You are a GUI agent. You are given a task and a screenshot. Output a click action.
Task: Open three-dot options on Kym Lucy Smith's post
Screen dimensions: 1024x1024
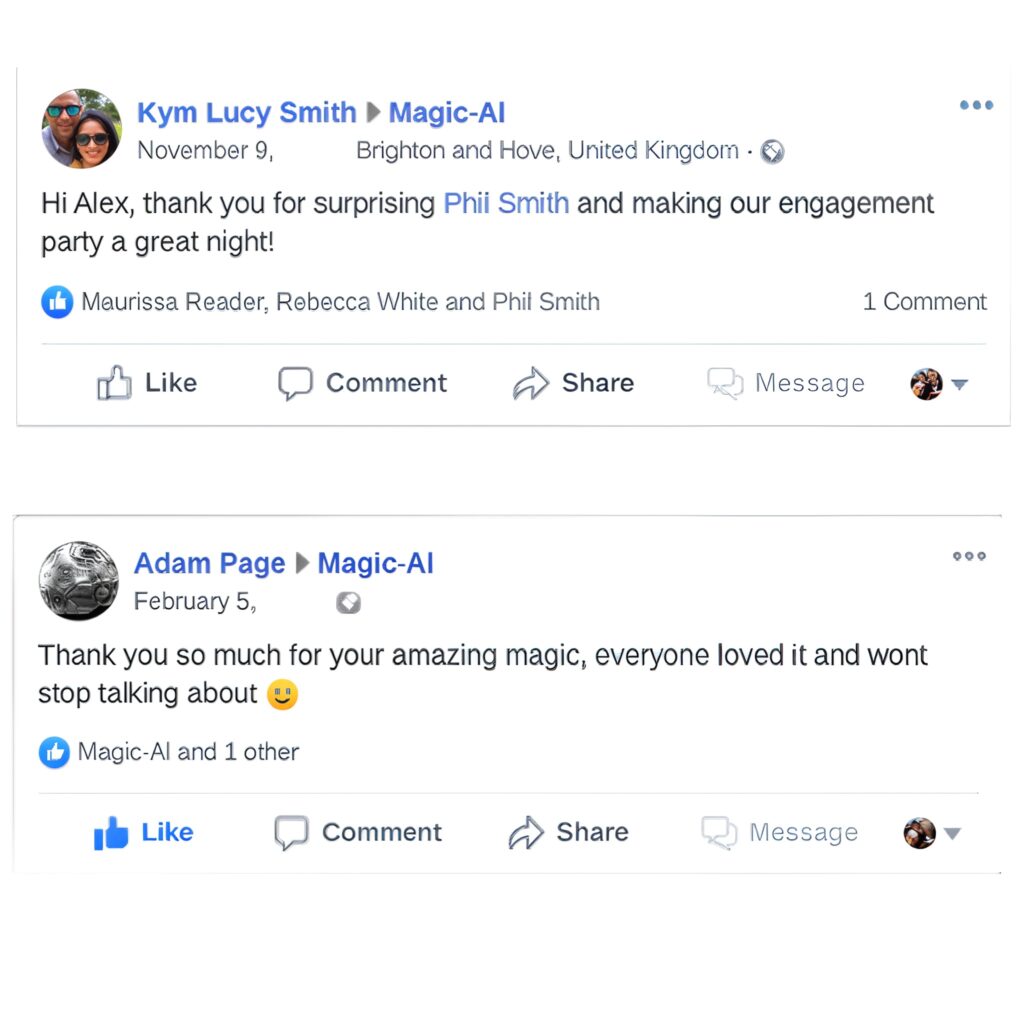coord(976,106)
